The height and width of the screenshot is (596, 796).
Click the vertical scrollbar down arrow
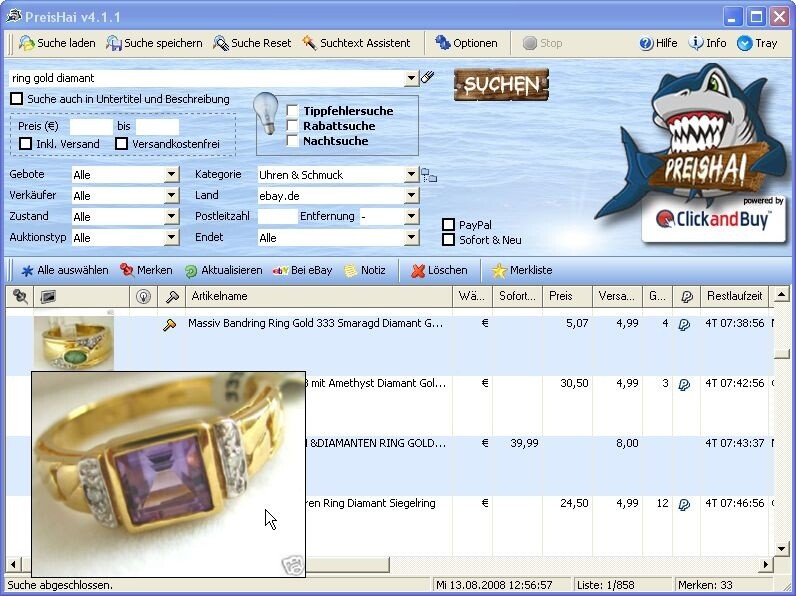(782, 548)
